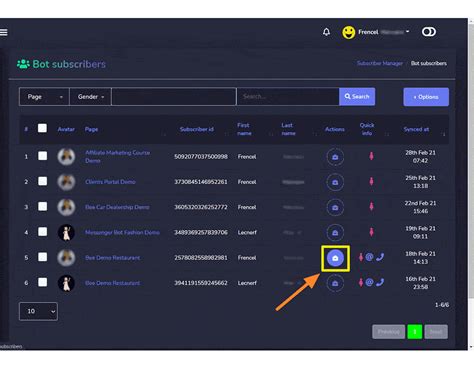Sort by the Subscriber id column header
The image size is (474, 369).
click(x=197, y=129)
